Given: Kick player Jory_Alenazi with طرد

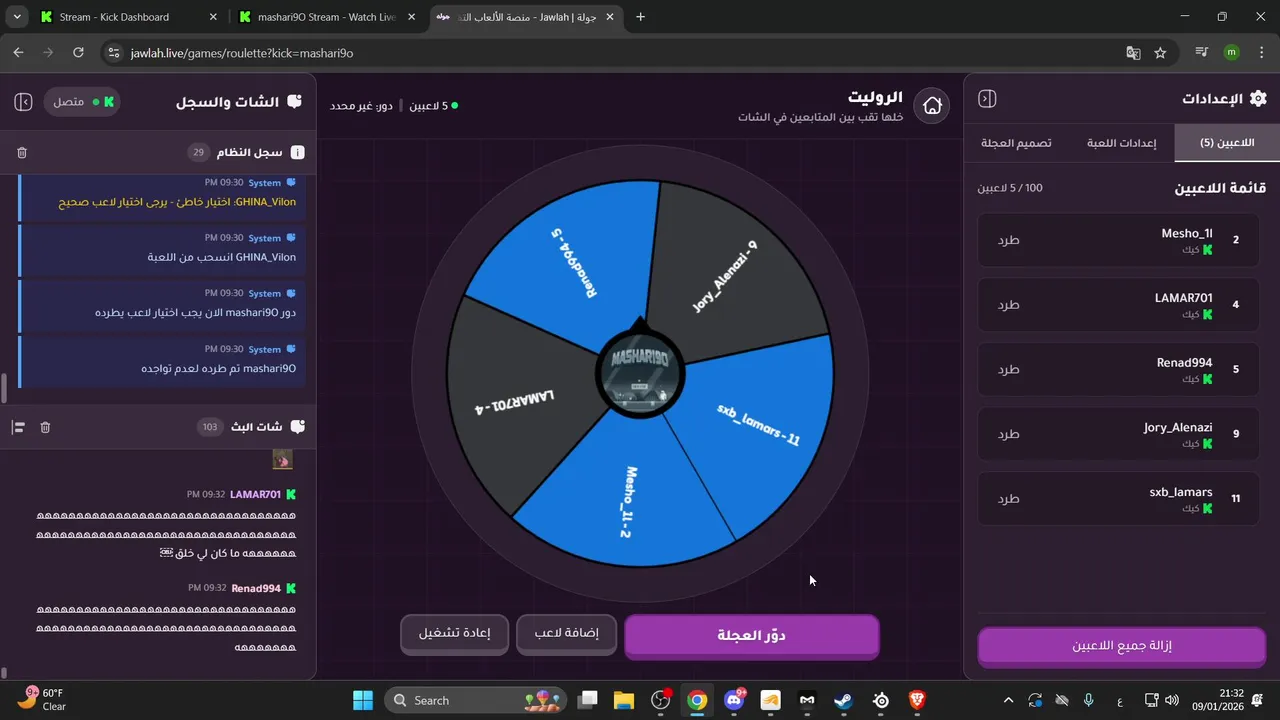Looking at the screenshot, I should 1008,434.
